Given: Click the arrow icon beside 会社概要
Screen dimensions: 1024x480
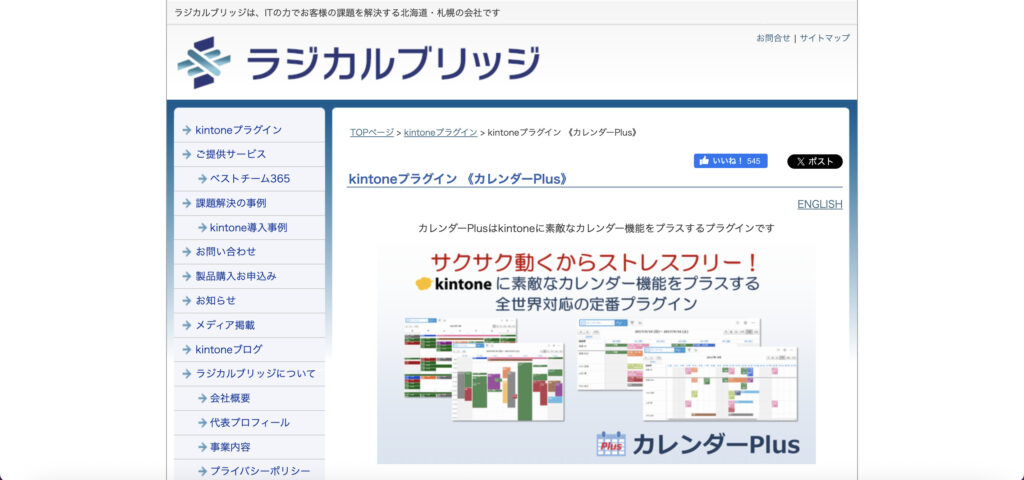Looking at the screenshot, I should tap(202, 398).
